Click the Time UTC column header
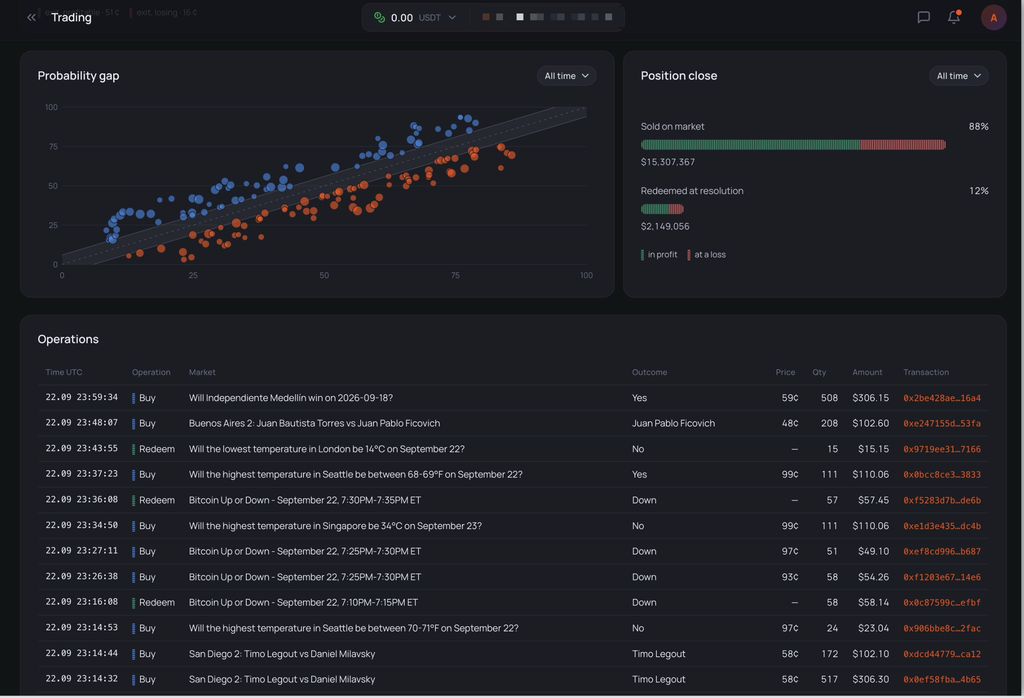The image size is (1024, 698). 64,372
